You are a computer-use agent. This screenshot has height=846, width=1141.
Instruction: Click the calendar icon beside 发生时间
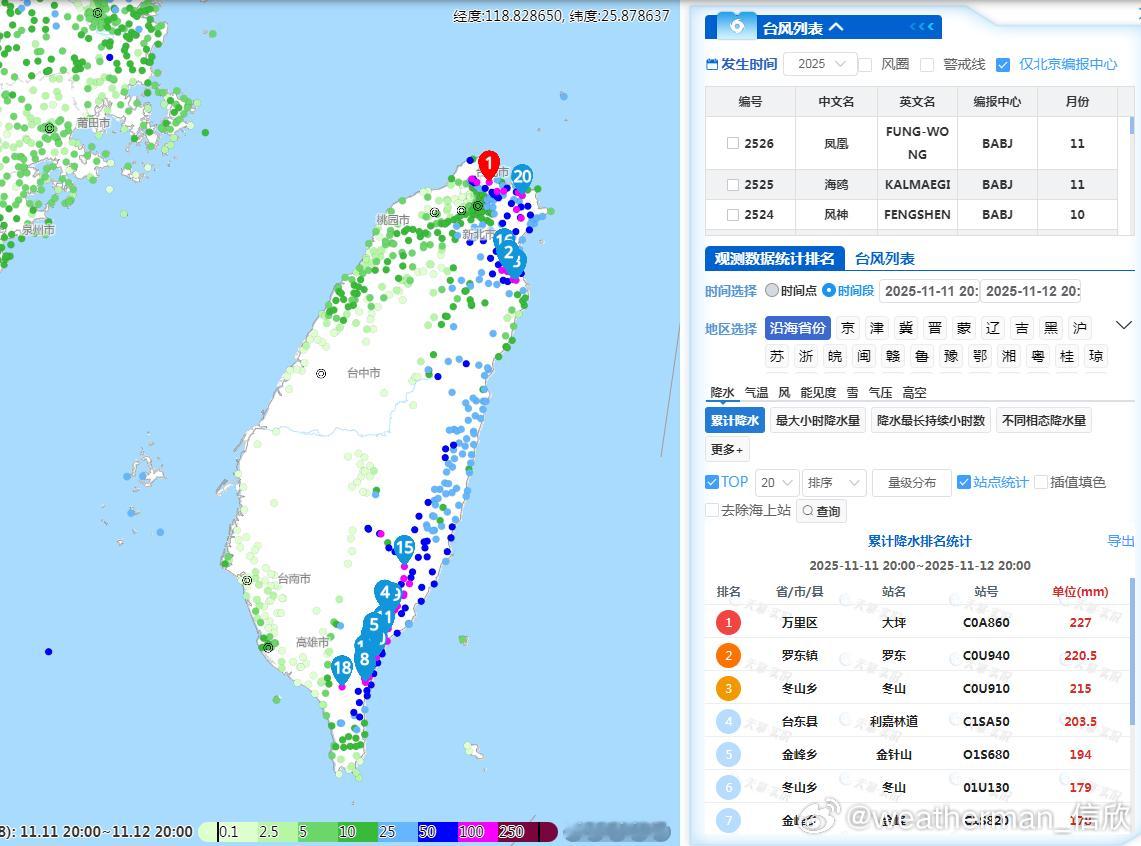[x=712, y=64]
